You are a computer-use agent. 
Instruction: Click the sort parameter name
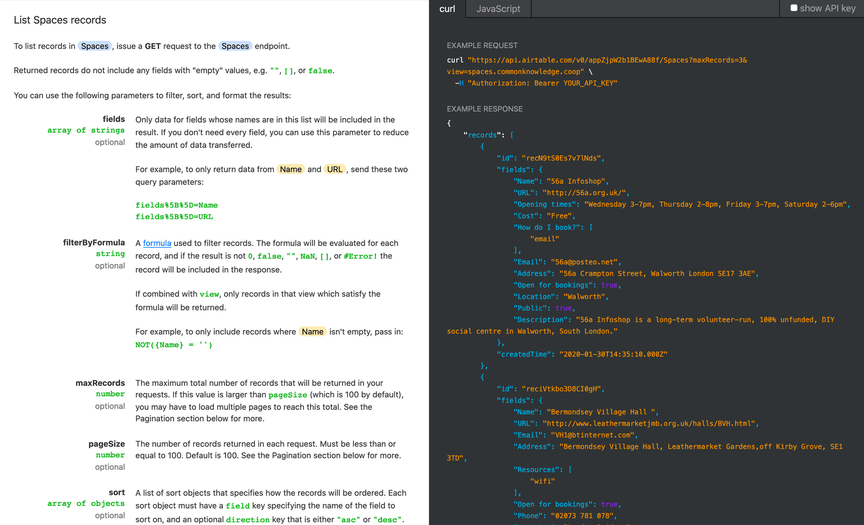(x=117, y=492)
